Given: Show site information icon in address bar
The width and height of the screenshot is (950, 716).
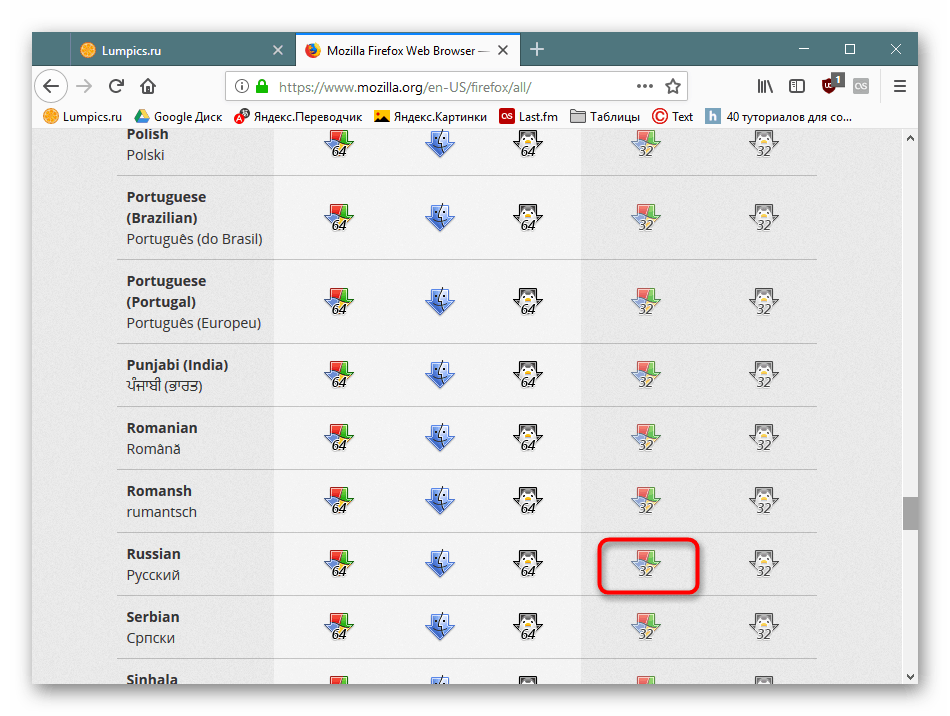Looking at the screenshot, I should [x=242, y=86].
